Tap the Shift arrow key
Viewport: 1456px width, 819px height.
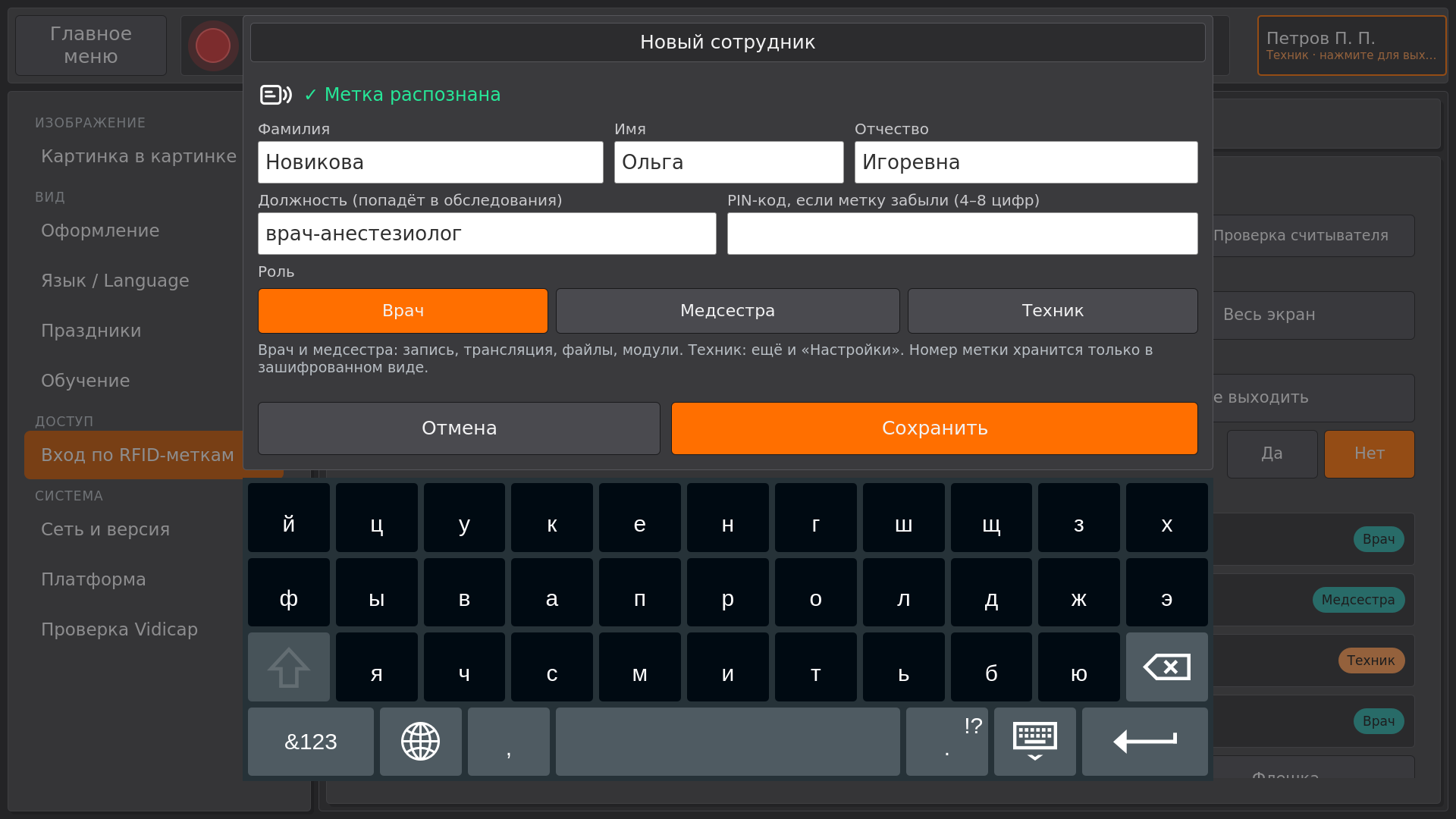pos(289,667)
